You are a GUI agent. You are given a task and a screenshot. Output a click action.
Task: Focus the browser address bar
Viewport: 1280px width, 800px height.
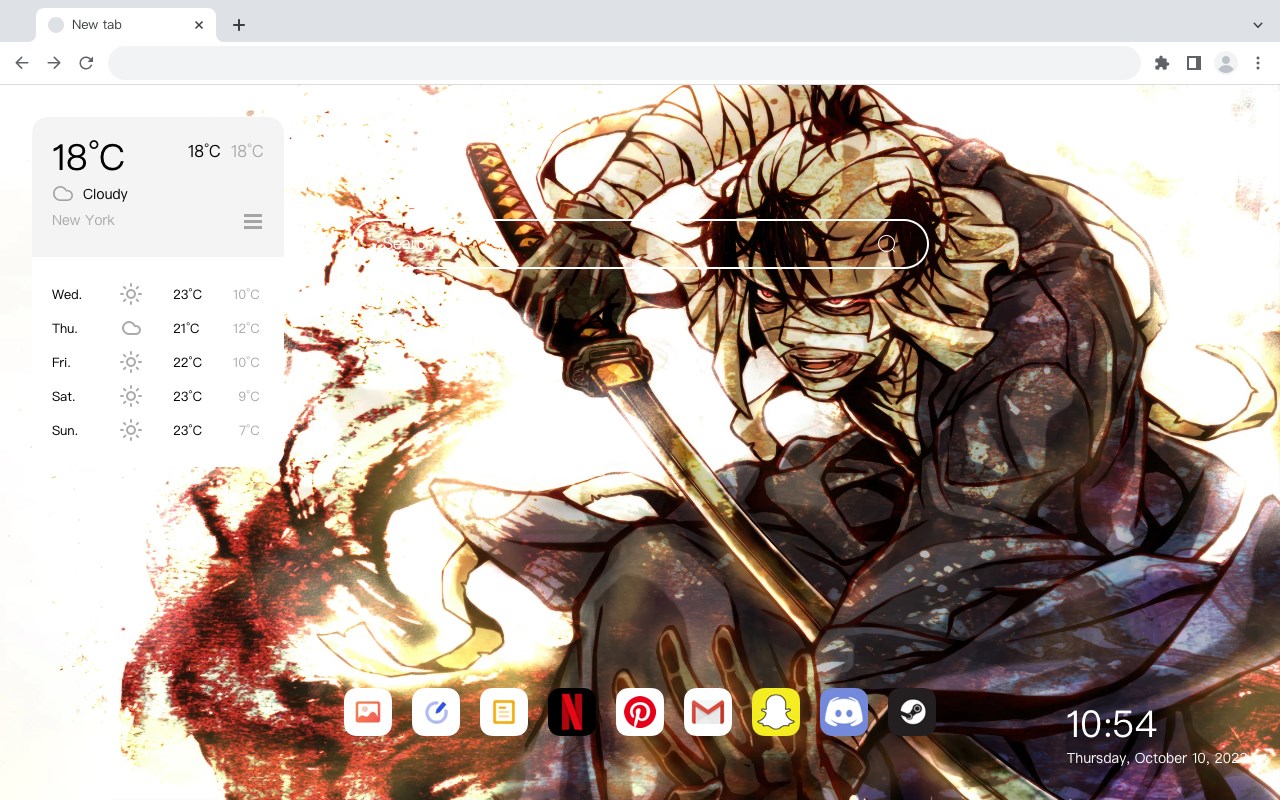[x=624, y=63]
